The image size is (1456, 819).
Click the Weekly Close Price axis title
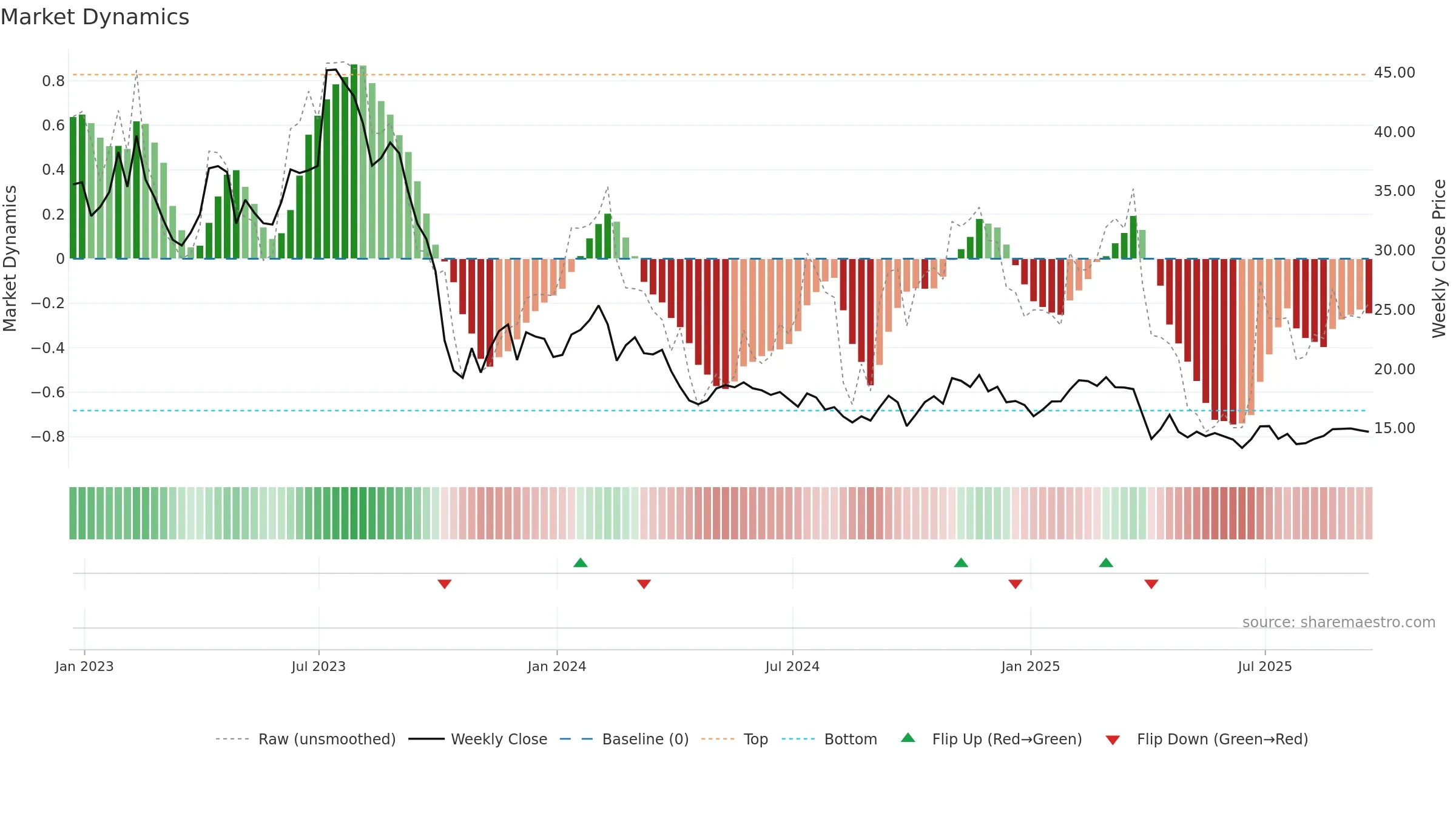pos(1439,258)
